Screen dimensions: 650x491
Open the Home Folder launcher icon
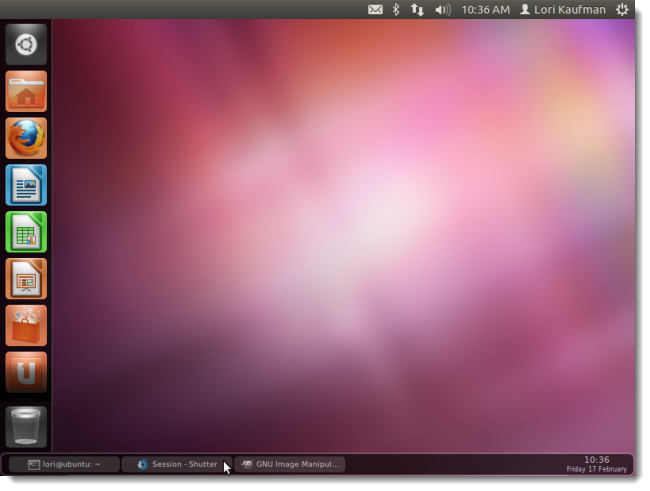click(x=26, y=91)
